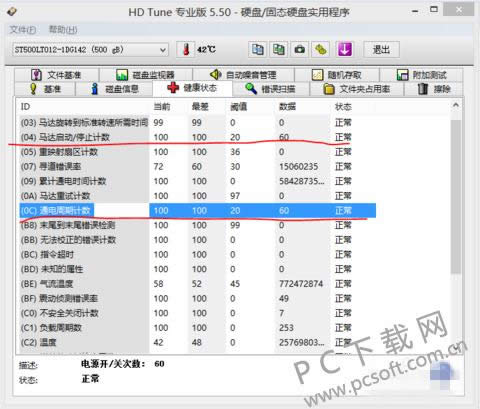This screenshot has height=409, width=480.
Task: Select the (05) 重映射扇区计数 row
Action: 198,152
